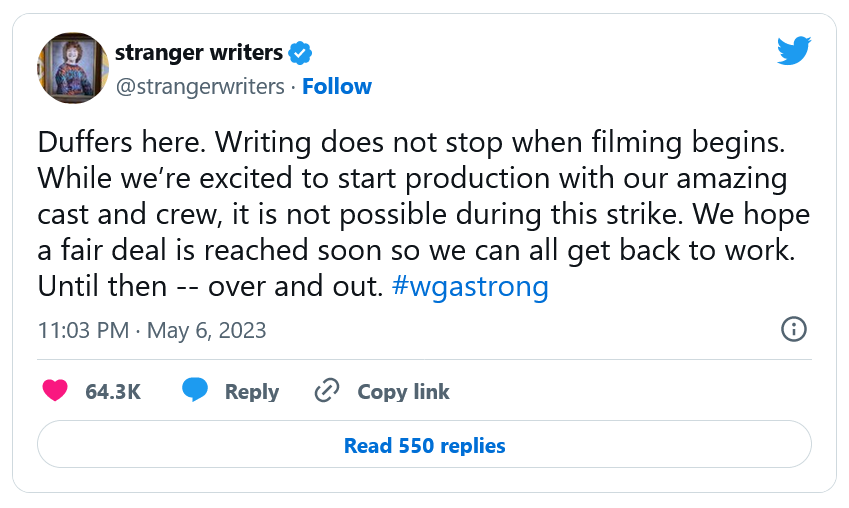
Task: Click the 'over and out' phrase in tweet
Action: pyautogui.click(x=294, y=286)
